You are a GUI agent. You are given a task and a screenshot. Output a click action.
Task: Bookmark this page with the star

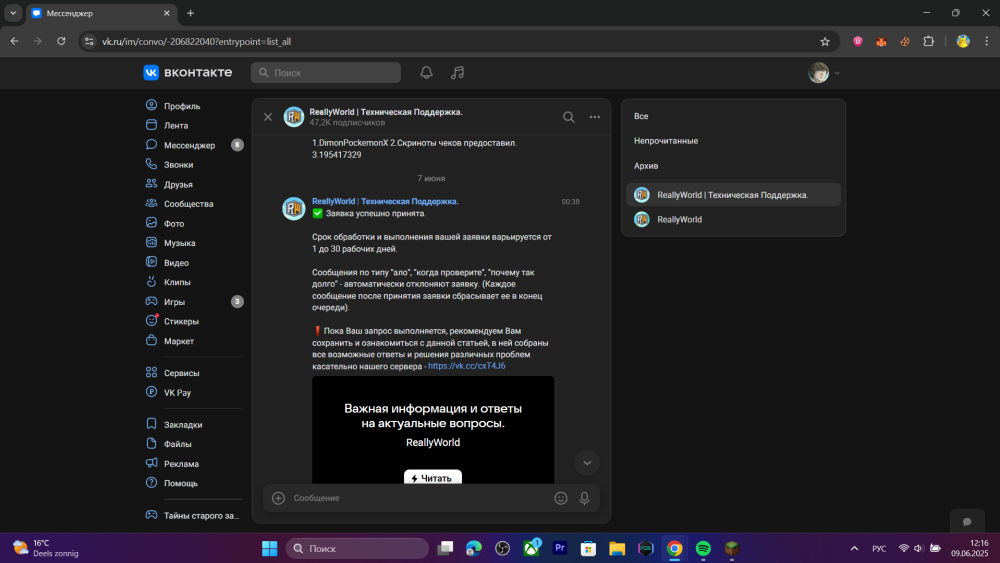[x=825, y=41]
